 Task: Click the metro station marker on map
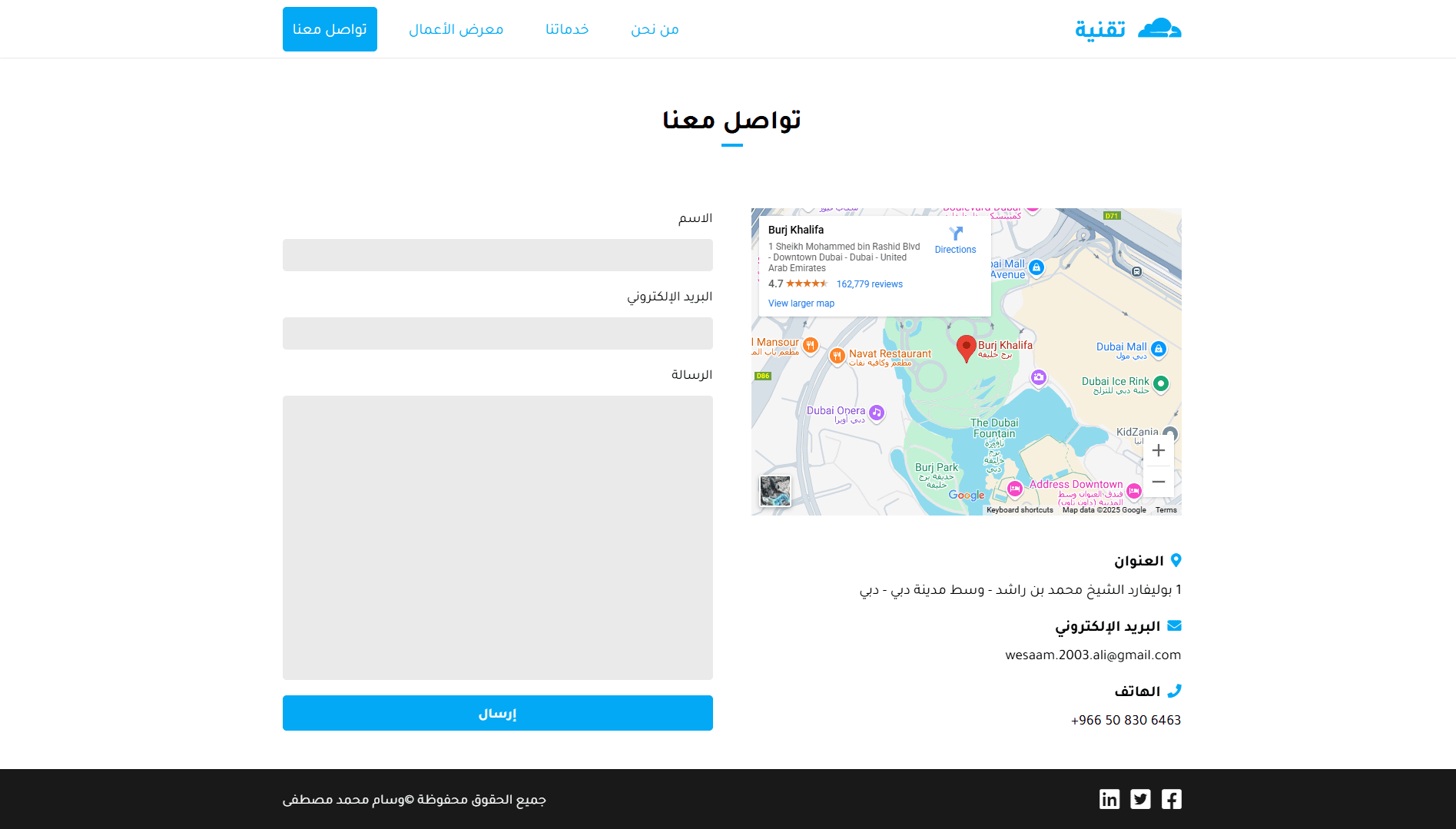tap(1137, 271)
